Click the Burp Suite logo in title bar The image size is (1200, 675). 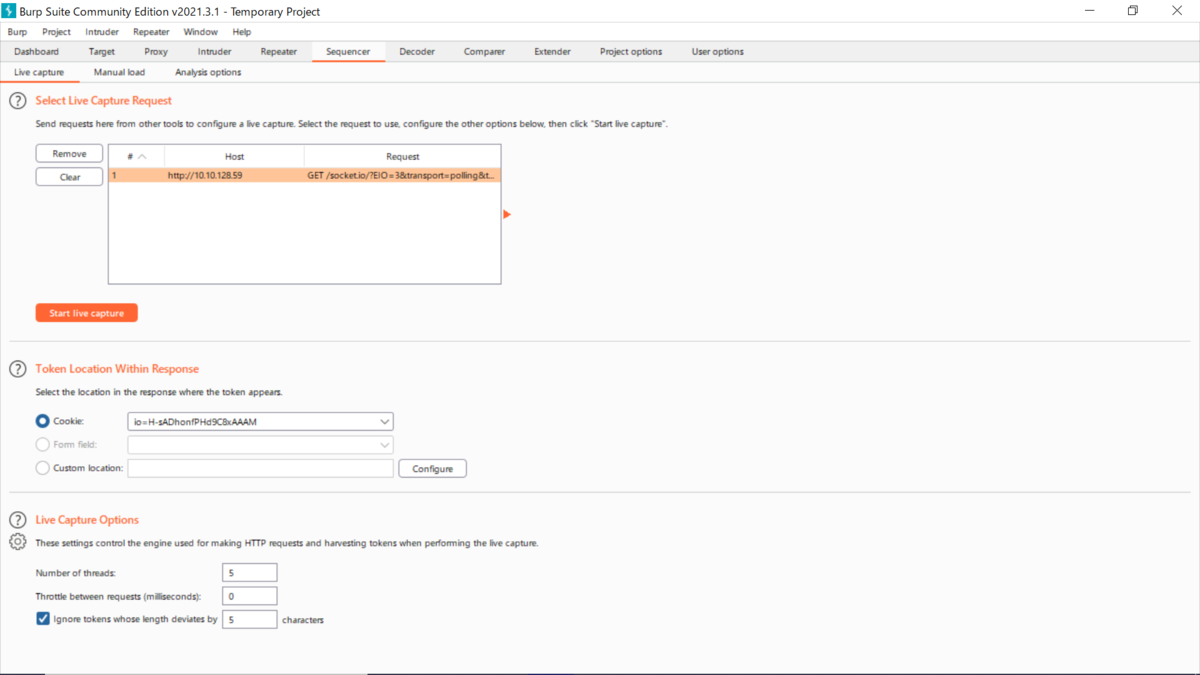[9, 11]
